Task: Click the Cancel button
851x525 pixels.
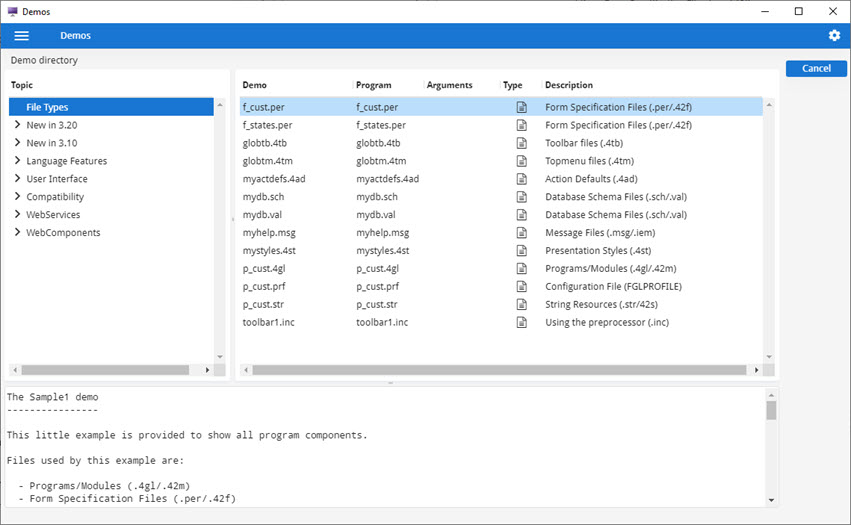Action: pyautogui.click(x=816, y=68)
